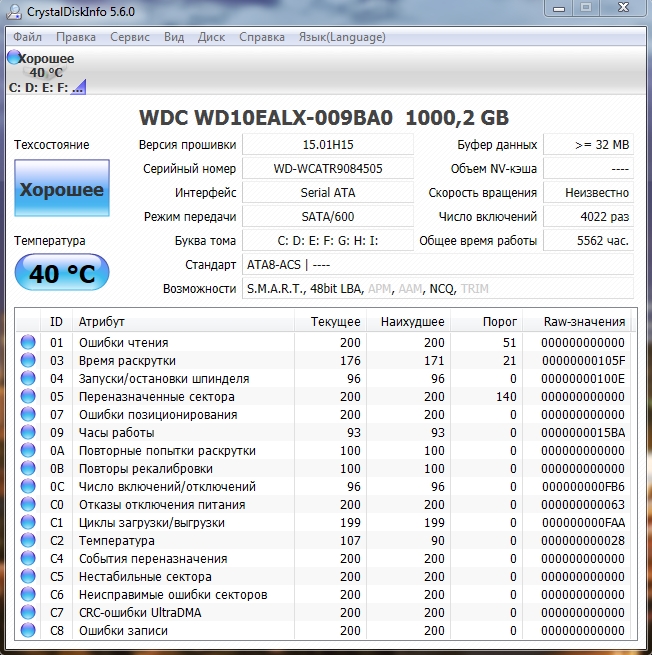Click raw value 0000000105F

pyautogui.click(x=583, y=360)
